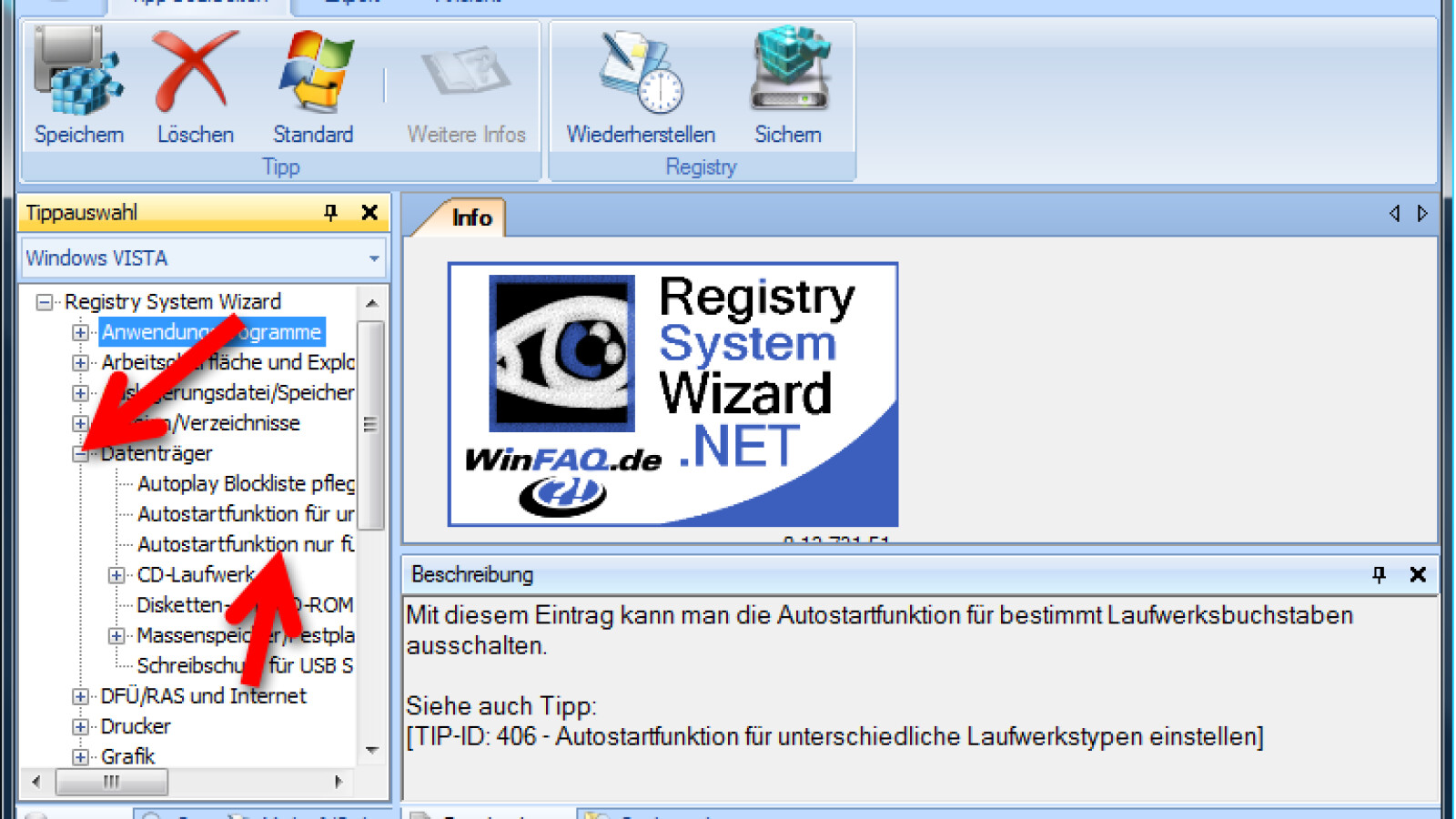Expand the Drucker tree branch
Viewport: 1456px width, 819px height.
[81, 726]
